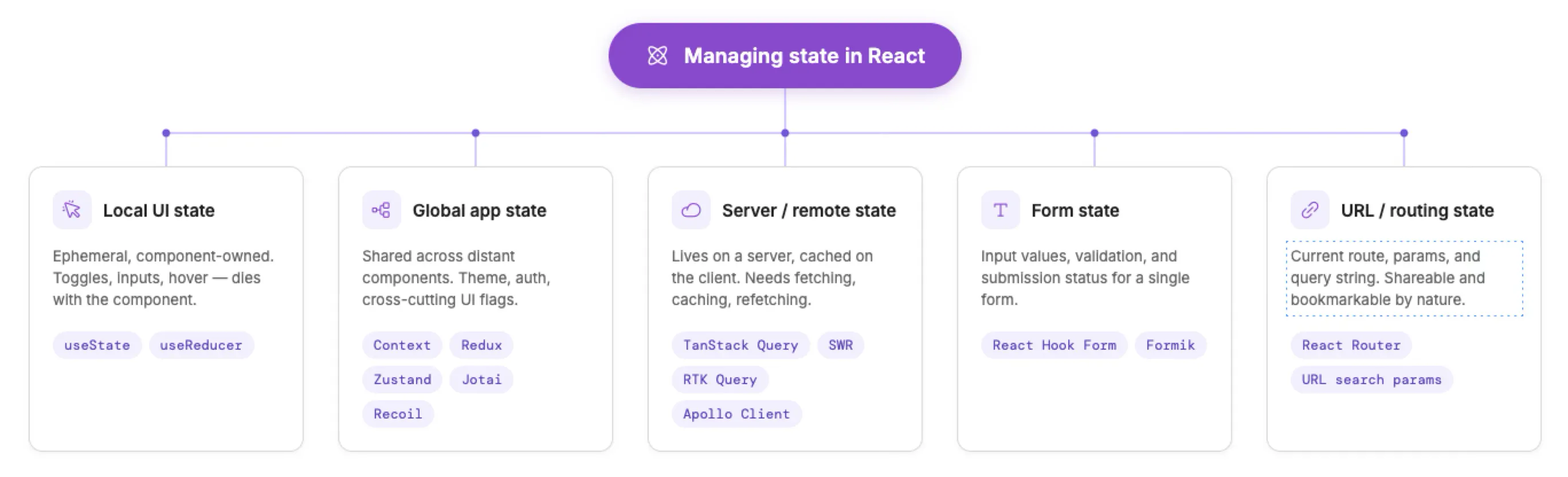1568x477 pixels.
Task: Select the React Router tag
Action: (x=1351, y=345)
